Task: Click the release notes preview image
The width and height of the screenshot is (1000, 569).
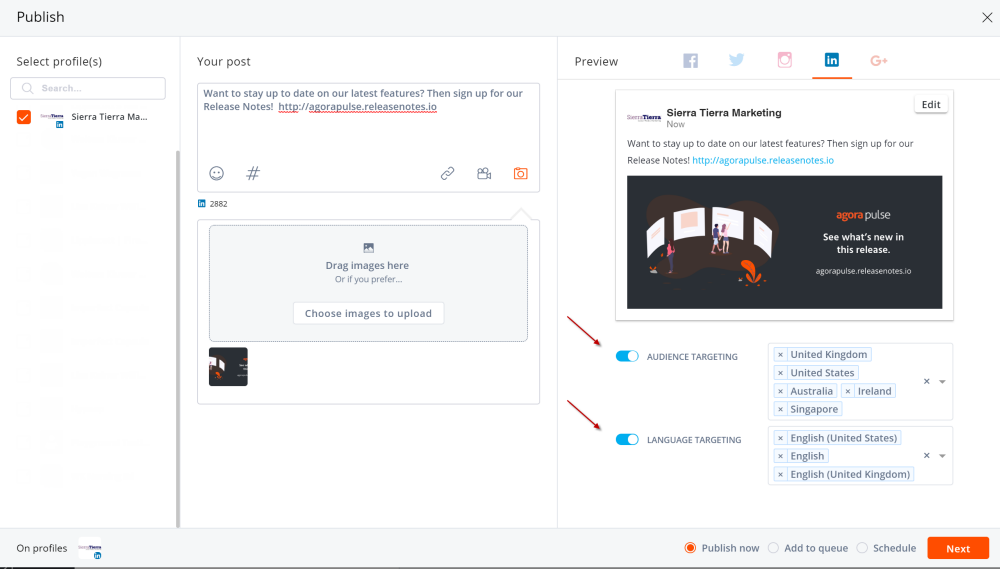Action: 784,242
